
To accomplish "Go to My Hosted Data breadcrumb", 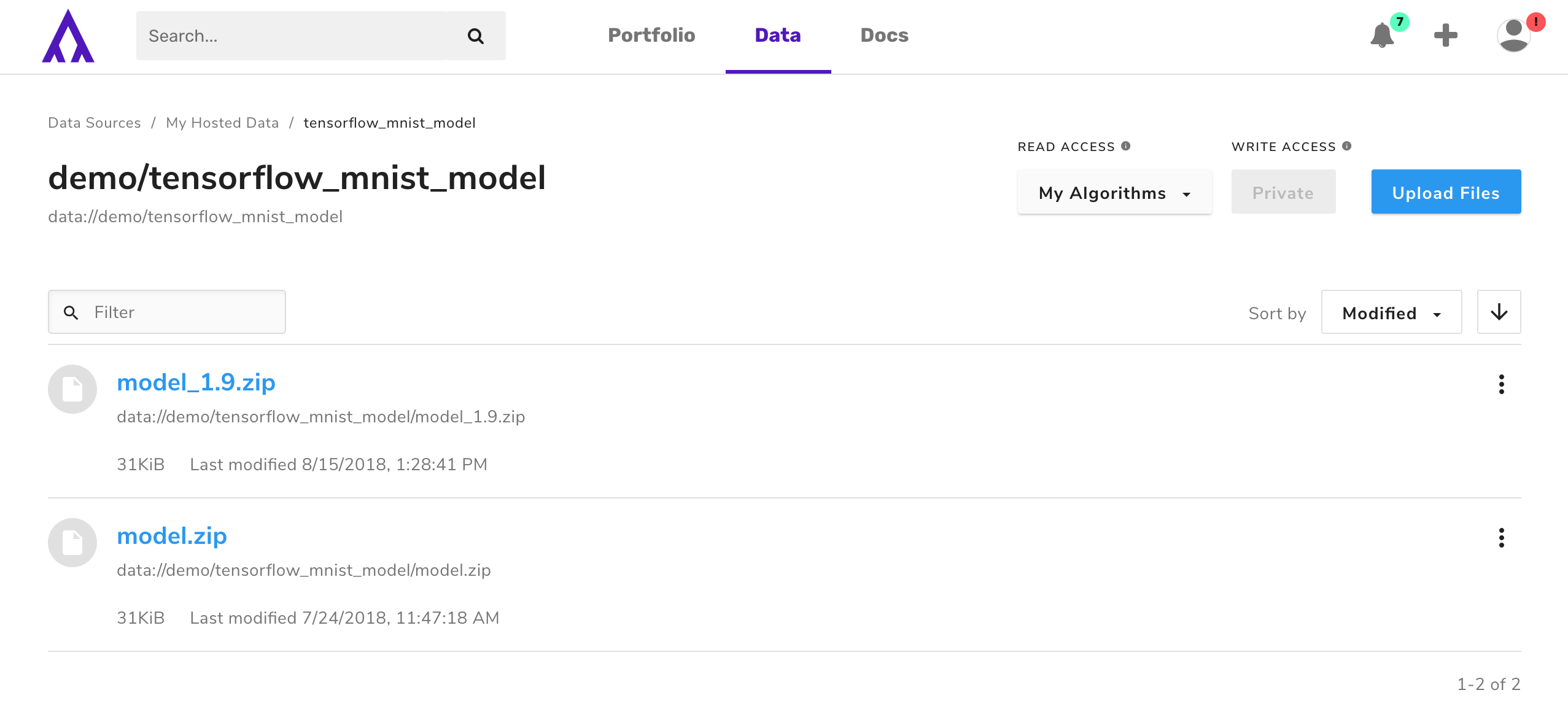I will pyautogui.click(x=222, y=123).
